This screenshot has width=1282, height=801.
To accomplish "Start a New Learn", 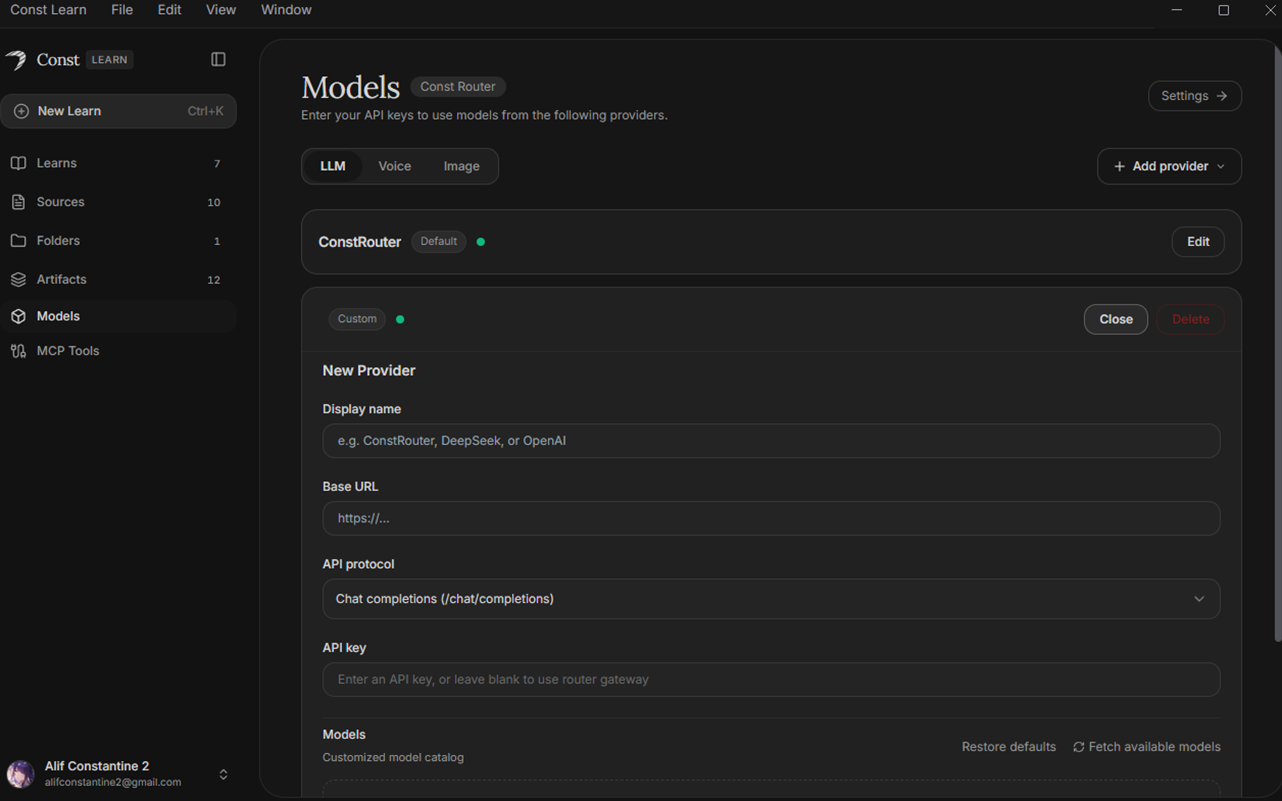I will tap(119, 111).
